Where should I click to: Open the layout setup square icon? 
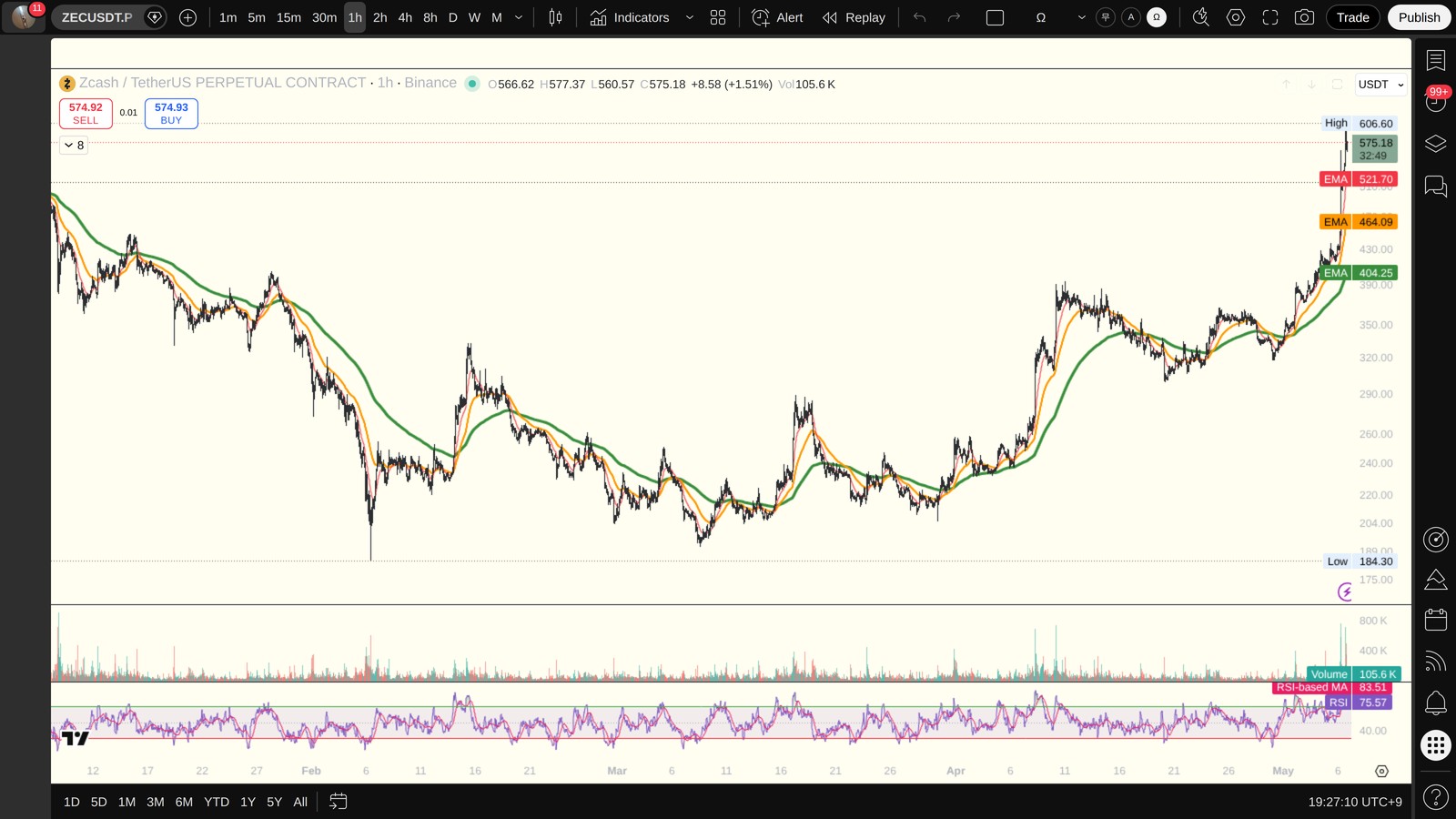995,17
